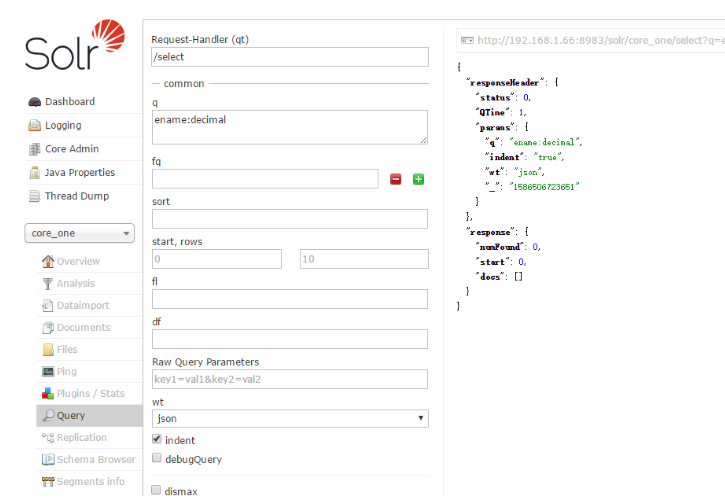Uncheck the indent checkbox
The height and width of the screenshot is (498, 725).
(156, 440)
